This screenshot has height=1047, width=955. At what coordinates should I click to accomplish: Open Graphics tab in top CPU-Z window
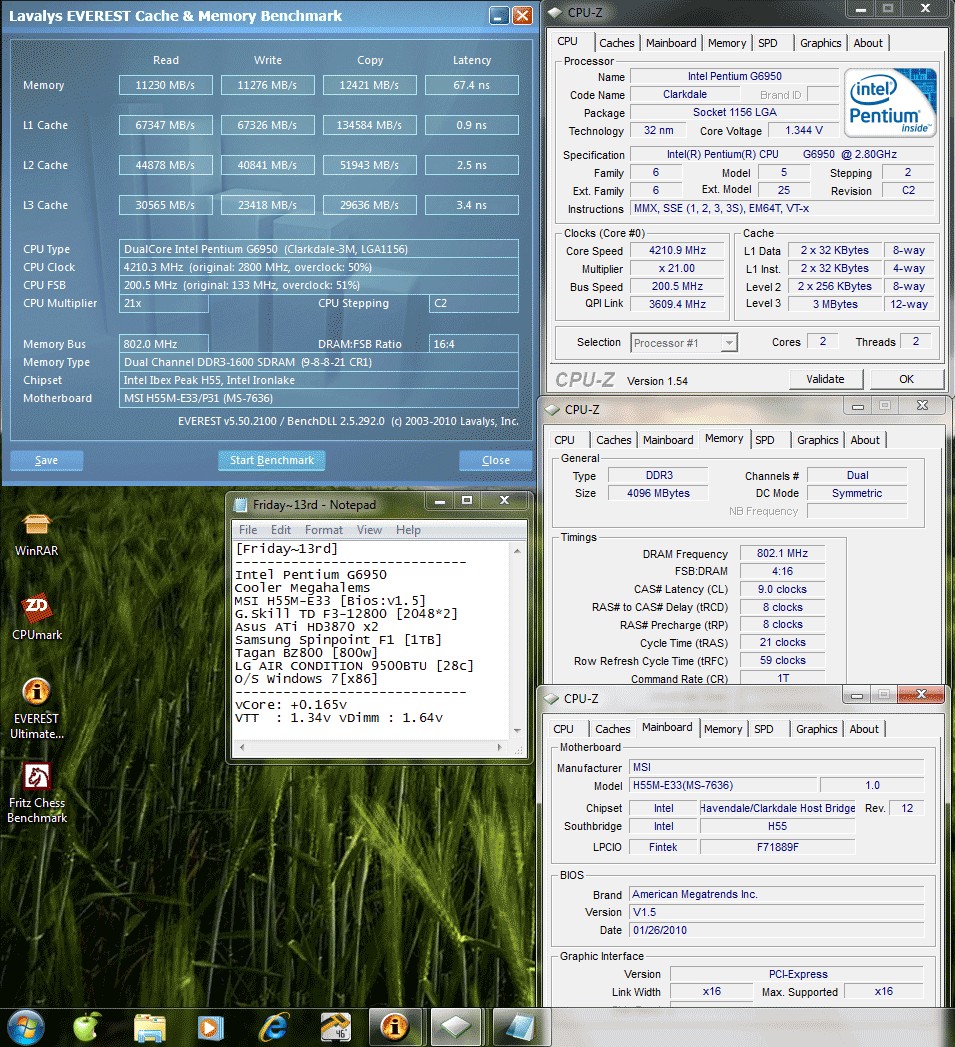(821, 43)
